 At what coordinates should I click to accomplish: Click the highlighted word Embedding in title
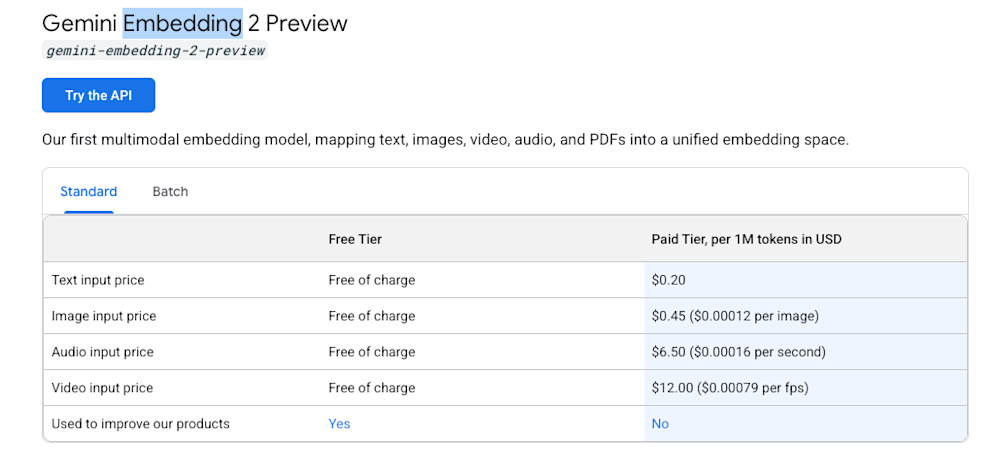click(x=183, y=24)
